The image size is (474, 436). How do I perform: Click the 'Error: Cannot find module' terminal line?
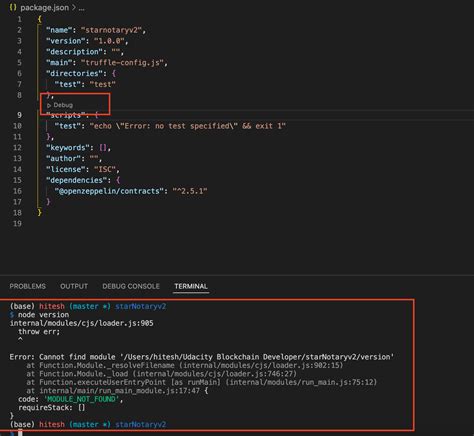(x=202, y=357)
